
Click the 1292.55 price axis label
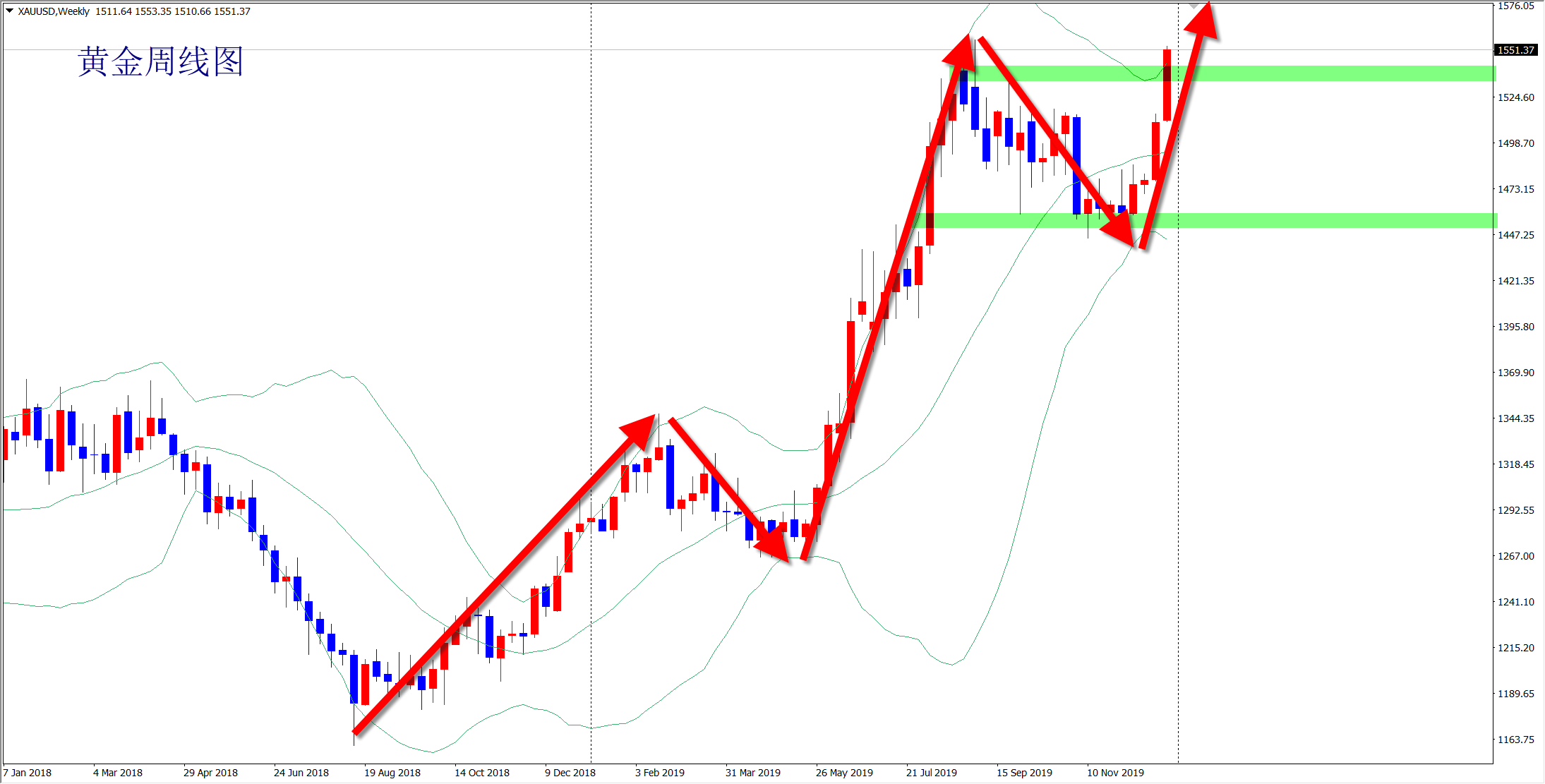point(1516,510)
